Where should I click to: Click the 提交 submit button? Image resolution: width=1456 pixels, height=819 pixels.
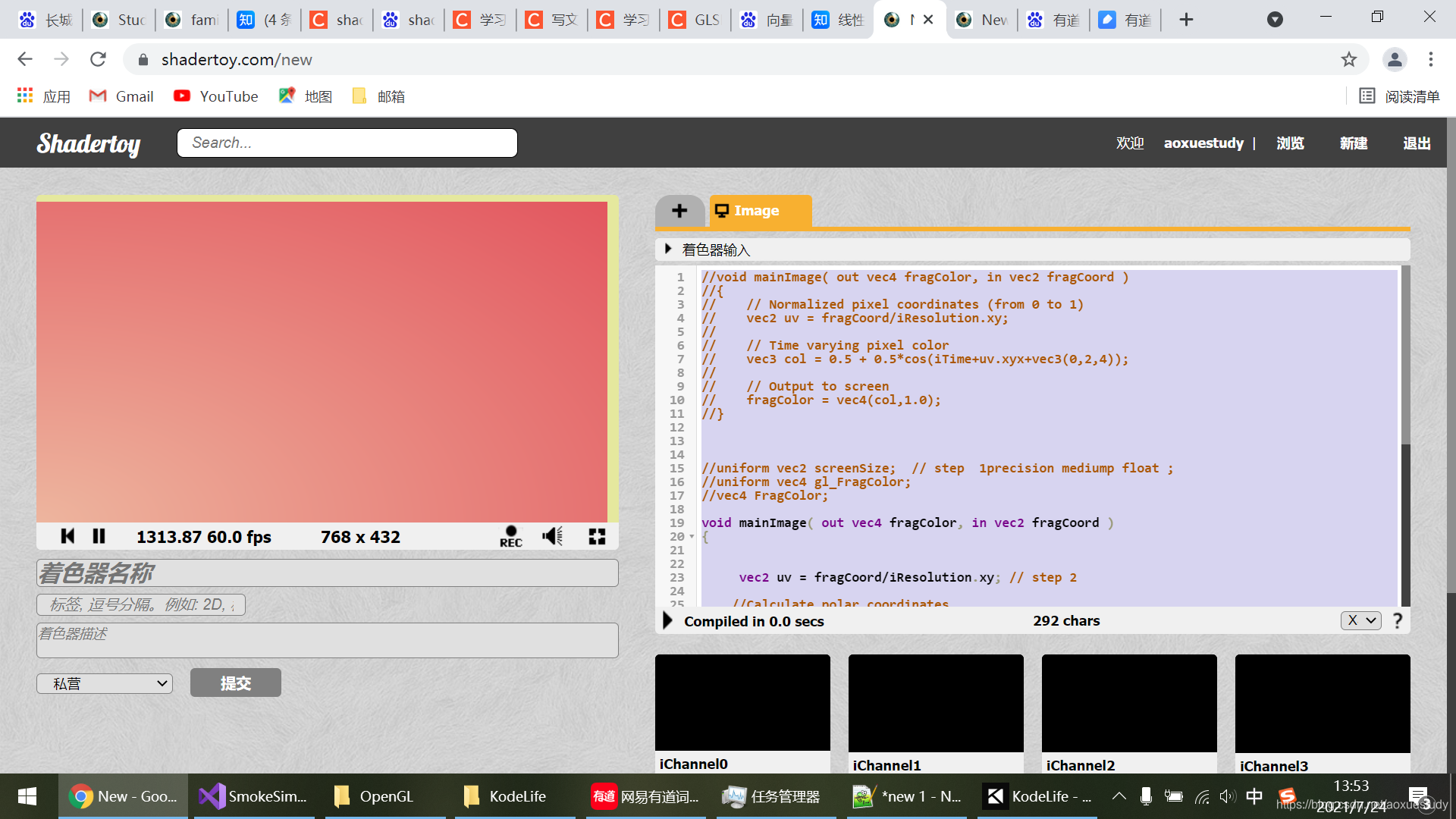[235, 683]
